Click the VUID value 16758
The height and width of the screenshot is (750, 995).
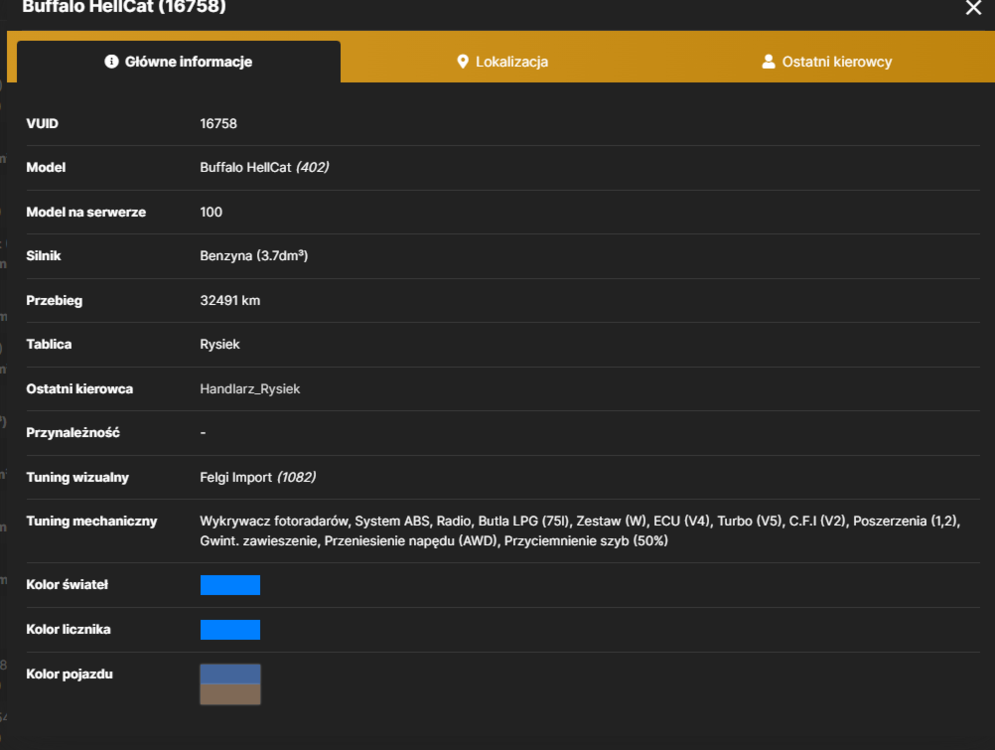[218, 124]
